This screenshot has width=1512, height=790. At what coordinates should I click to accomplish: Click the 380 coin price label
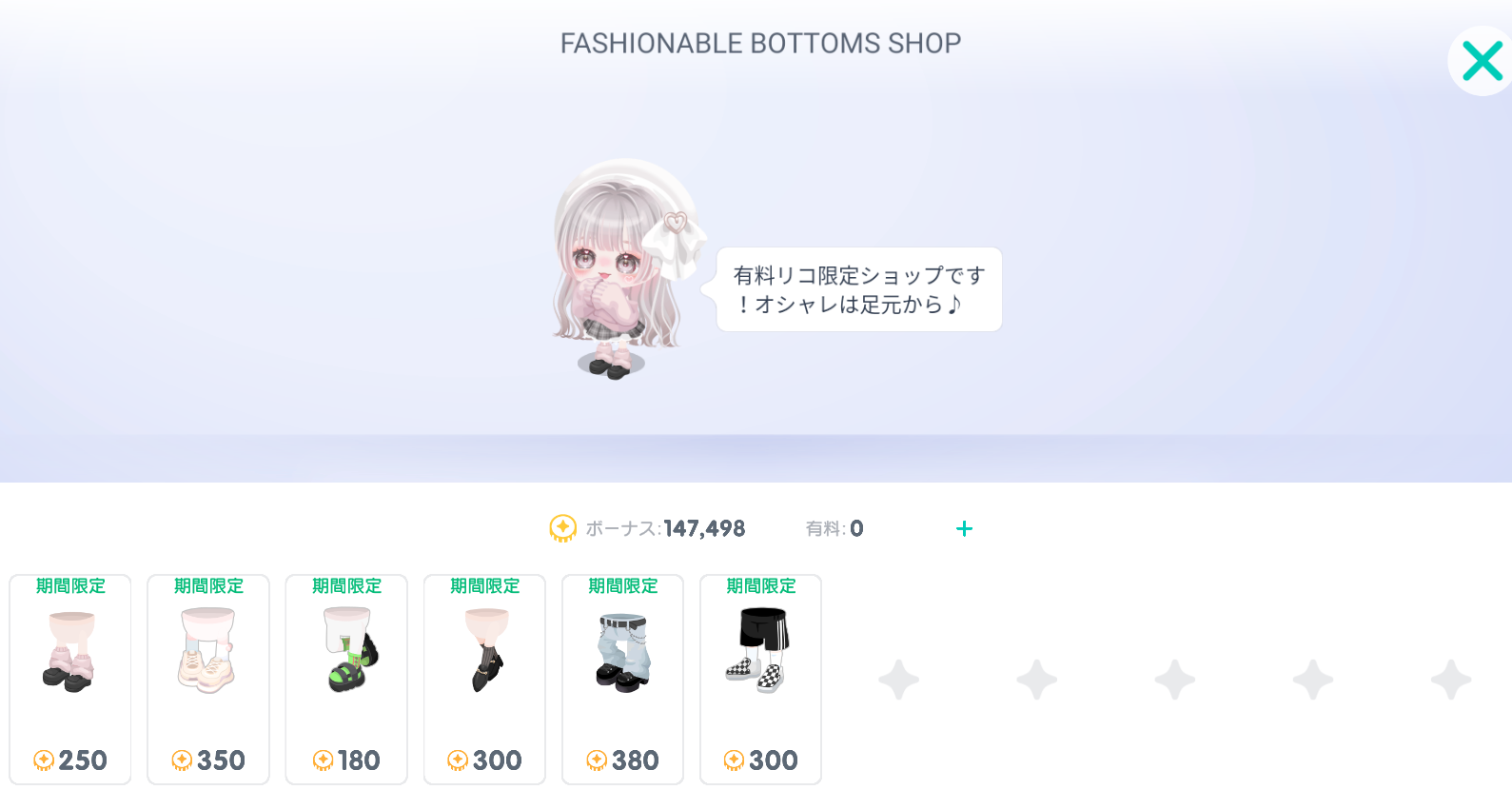[x=622, y=760]
